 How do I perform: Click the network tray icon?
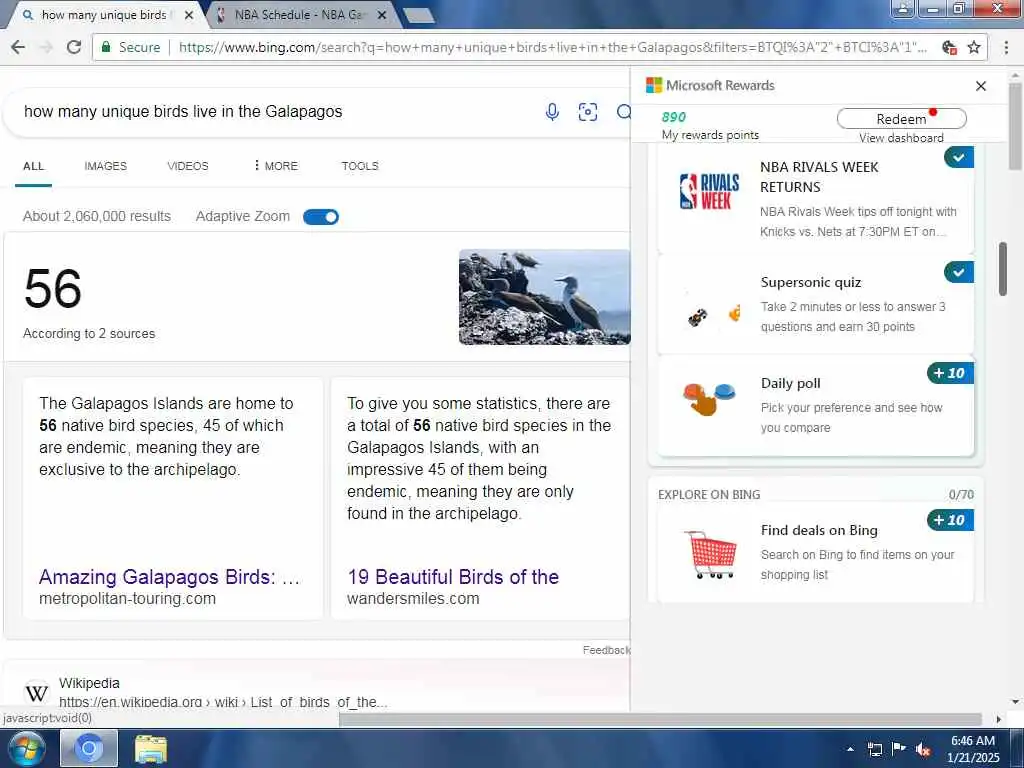[874, 749]
